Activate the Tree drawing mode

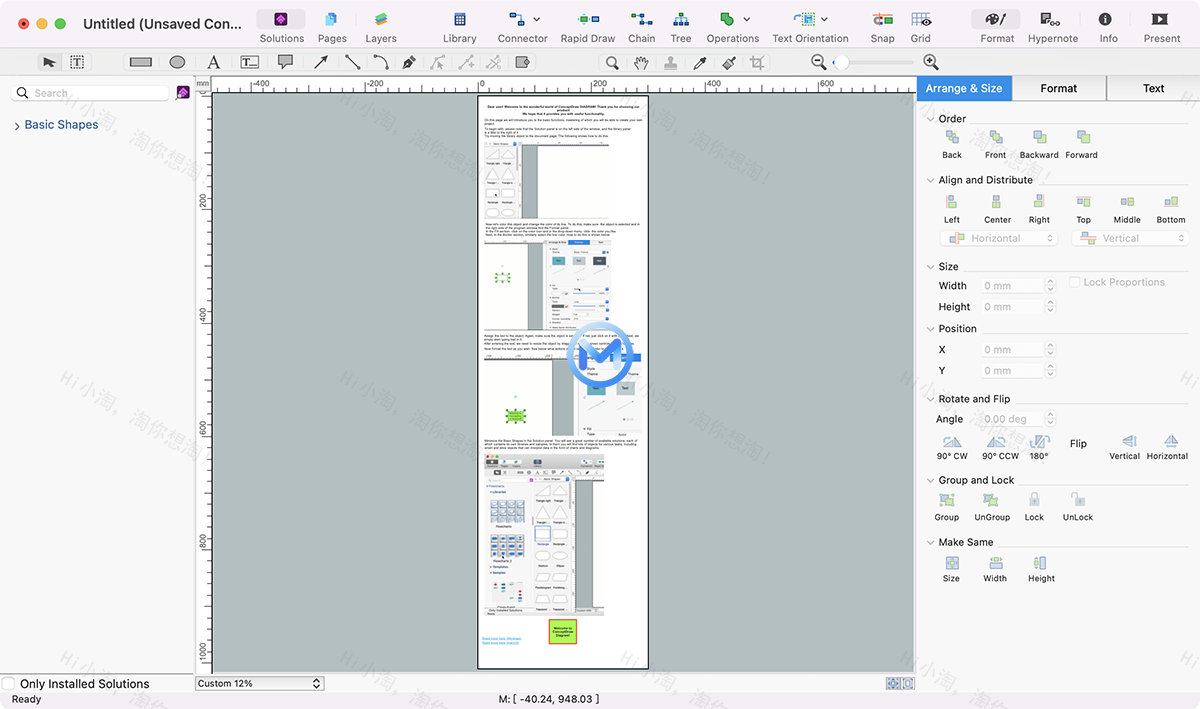tap(680, 26)
